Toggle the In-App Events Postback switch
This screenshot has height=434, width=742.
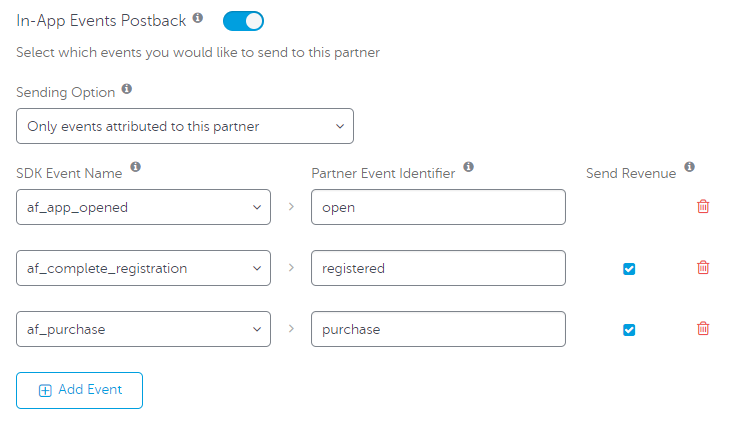pyautogui.click(x=243, y=20)
